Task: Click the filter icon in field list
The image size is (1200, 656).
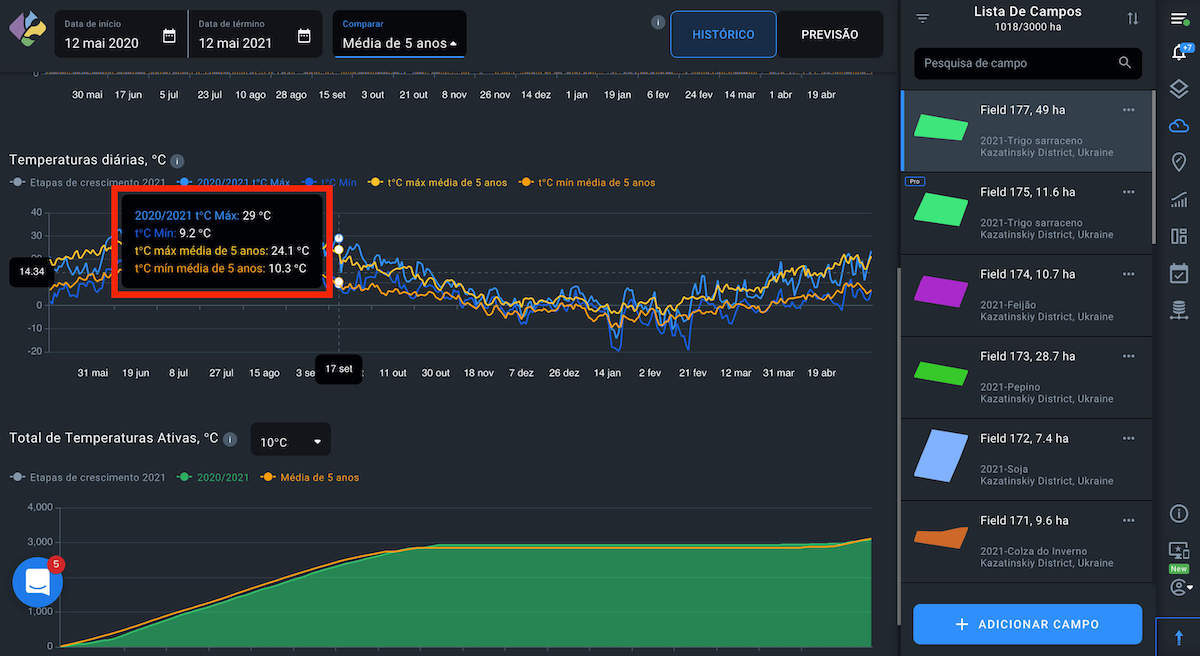Action: tap(922, 19)
